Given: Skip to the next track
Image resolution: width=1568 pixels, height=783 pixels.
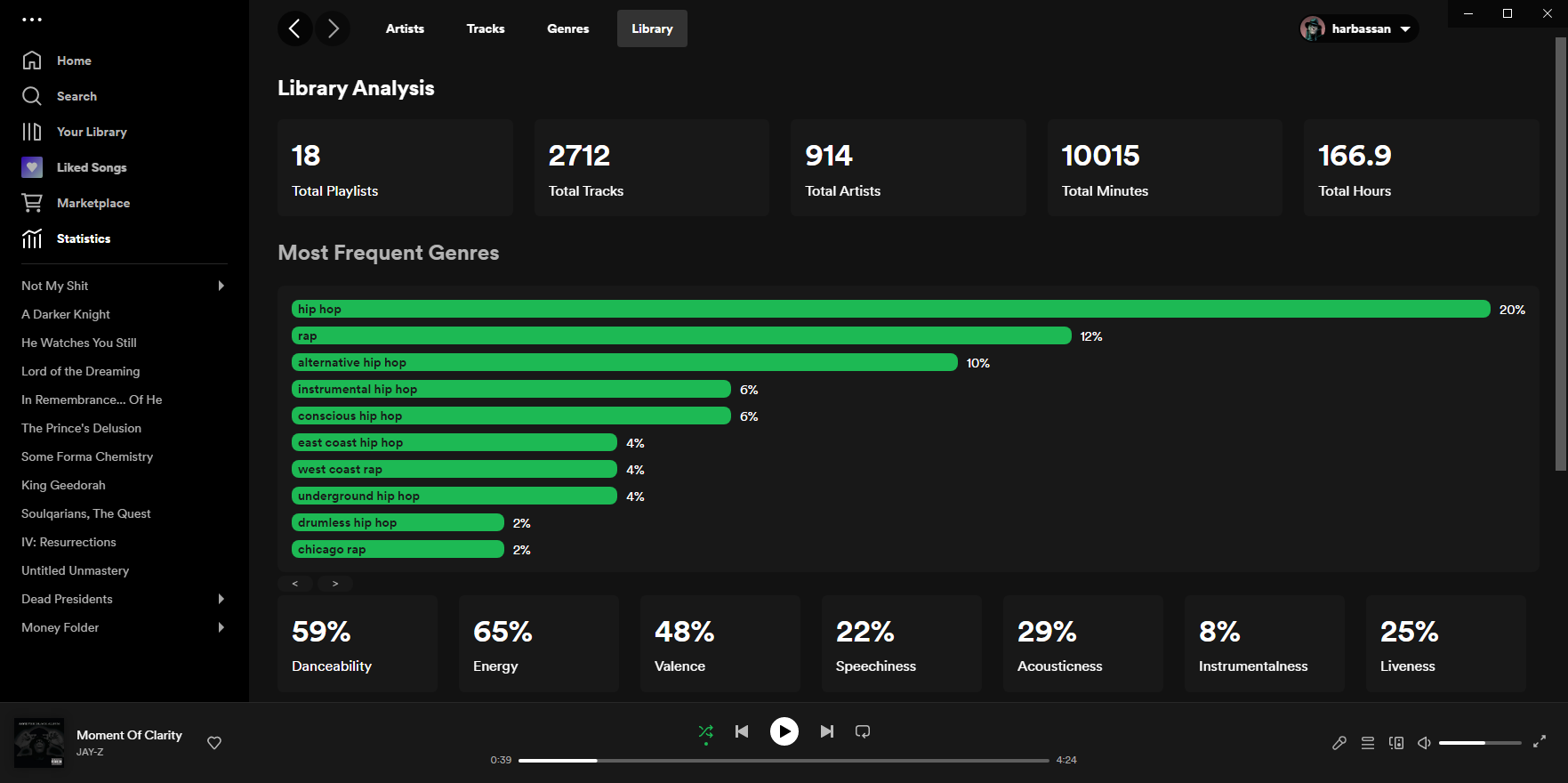Looking at the screenshot, I should pos(826,731).
